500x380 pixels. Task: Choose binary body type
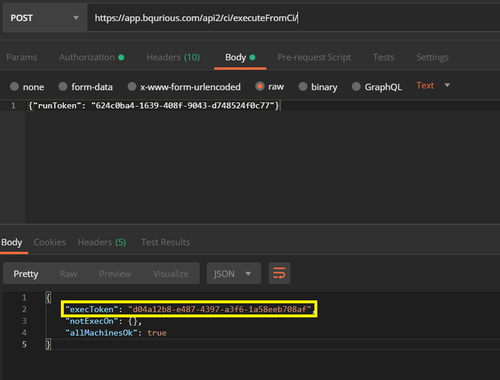[318, 87]
